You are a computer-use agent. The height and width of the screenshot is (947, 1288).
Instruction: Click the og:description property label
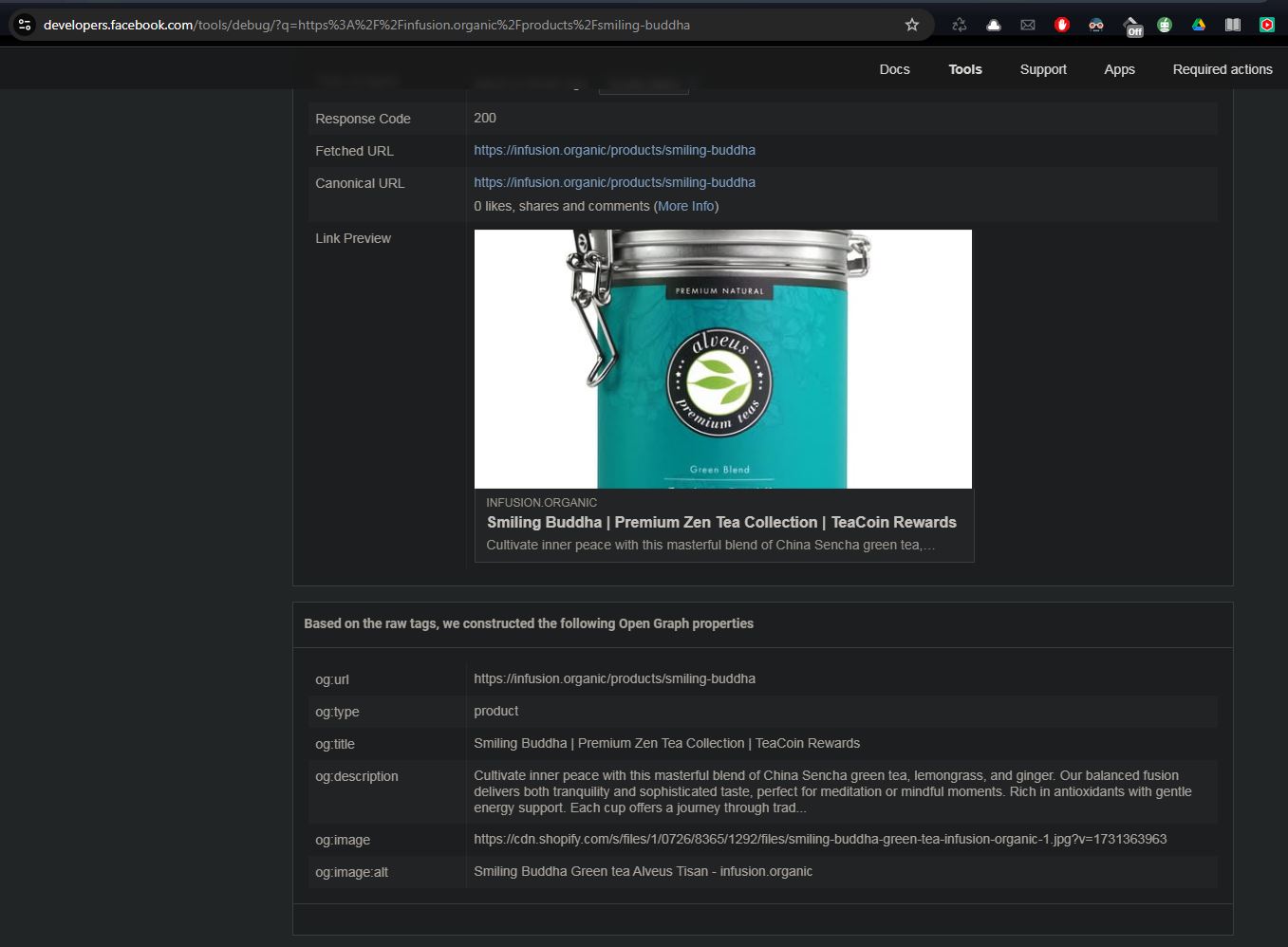pos(357,776)
